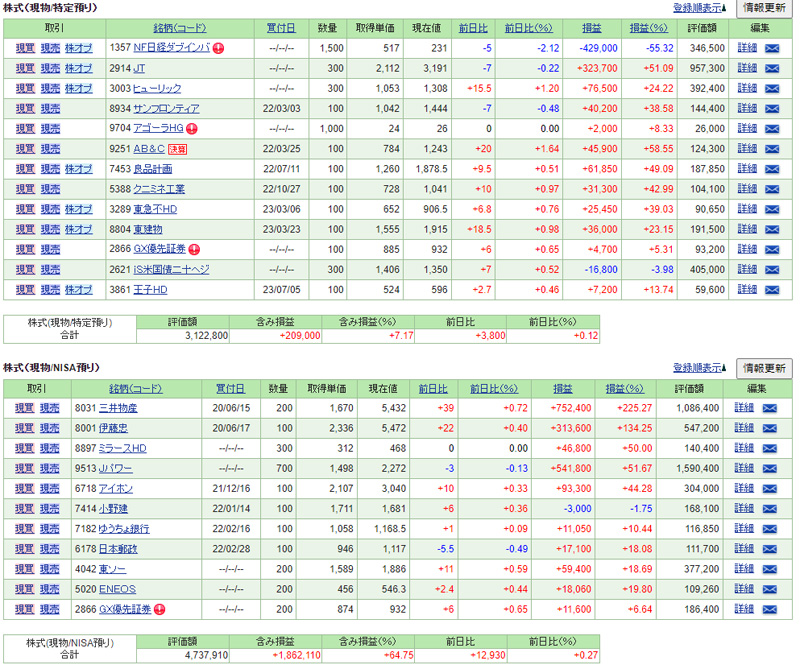800x669 pixels.
Task: Click the envelope icon for NF日経ダブインバ
Action: coord(772,48)
